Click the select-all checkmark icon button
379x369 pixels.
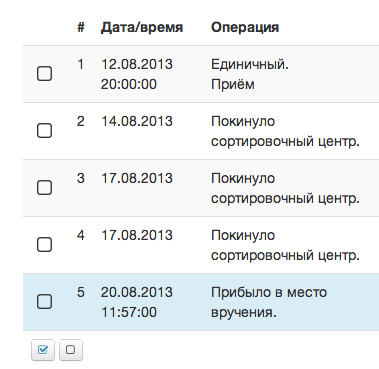tap(43, 350)
